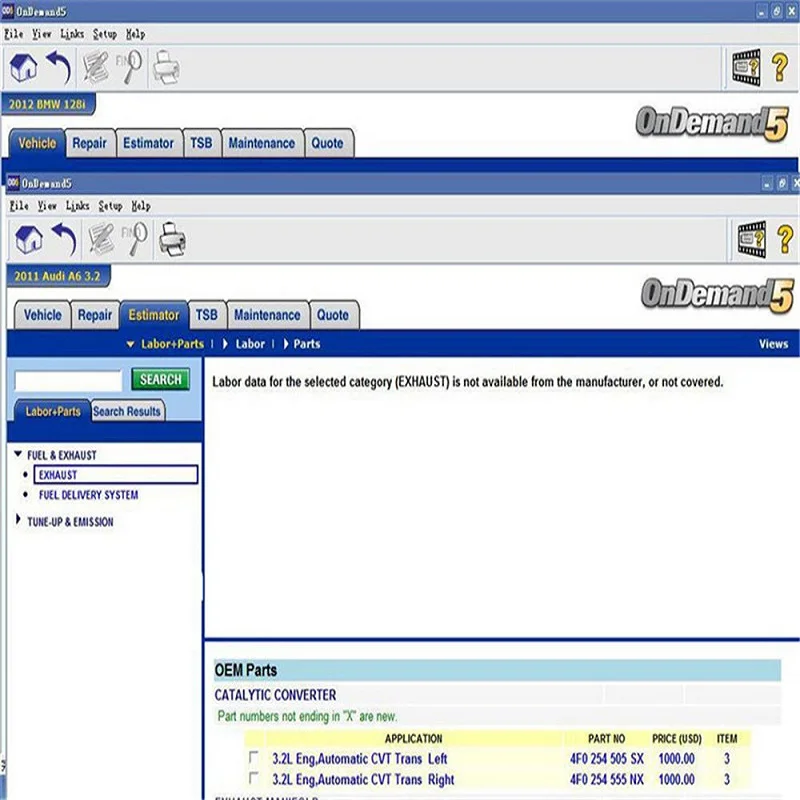Click Views link in blue bar
The image size is (800, 800).
click(x=773, y=344)
